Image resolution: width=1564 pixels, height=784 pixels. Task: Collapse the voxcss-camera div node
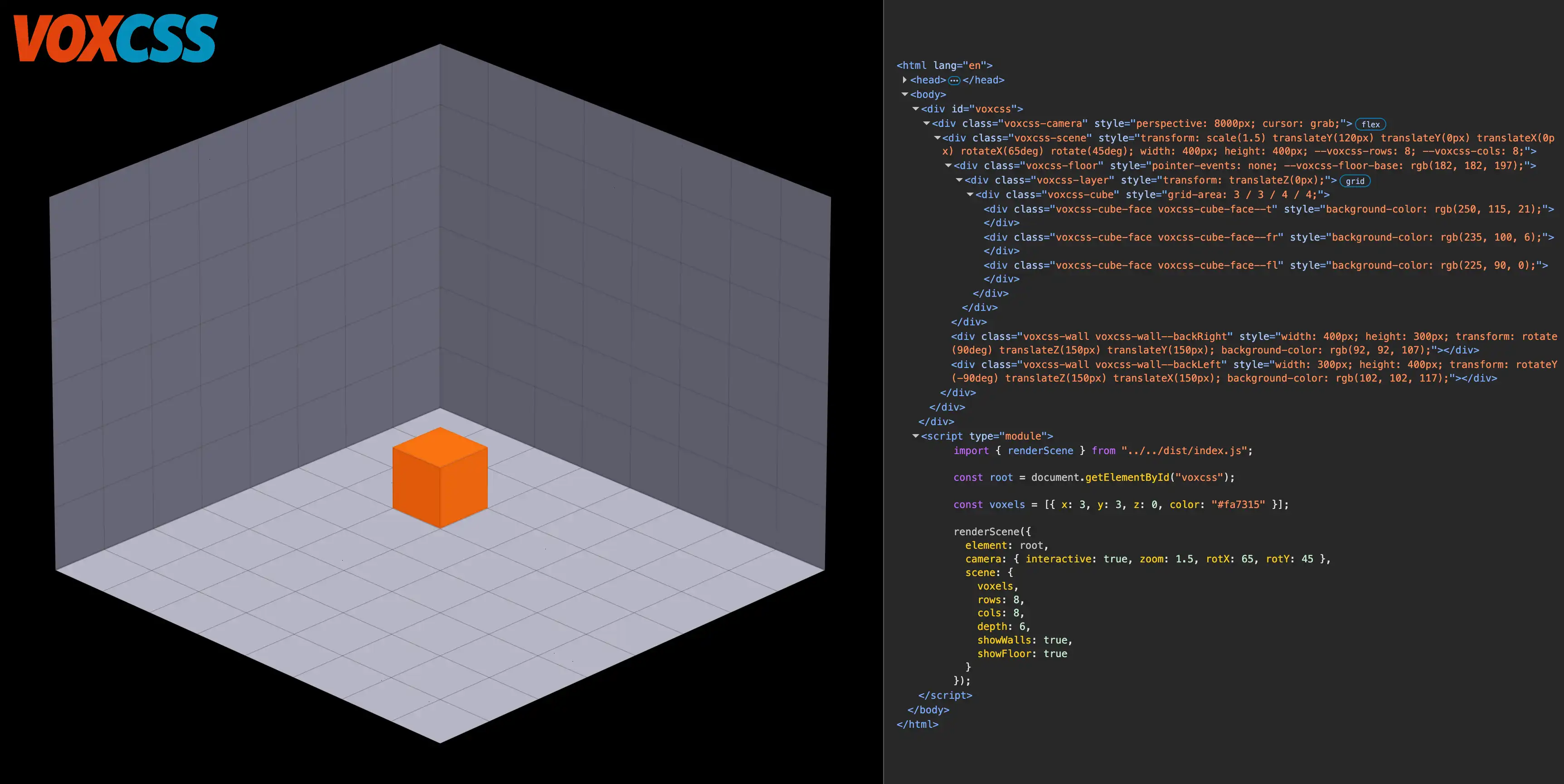click(927, 124)
